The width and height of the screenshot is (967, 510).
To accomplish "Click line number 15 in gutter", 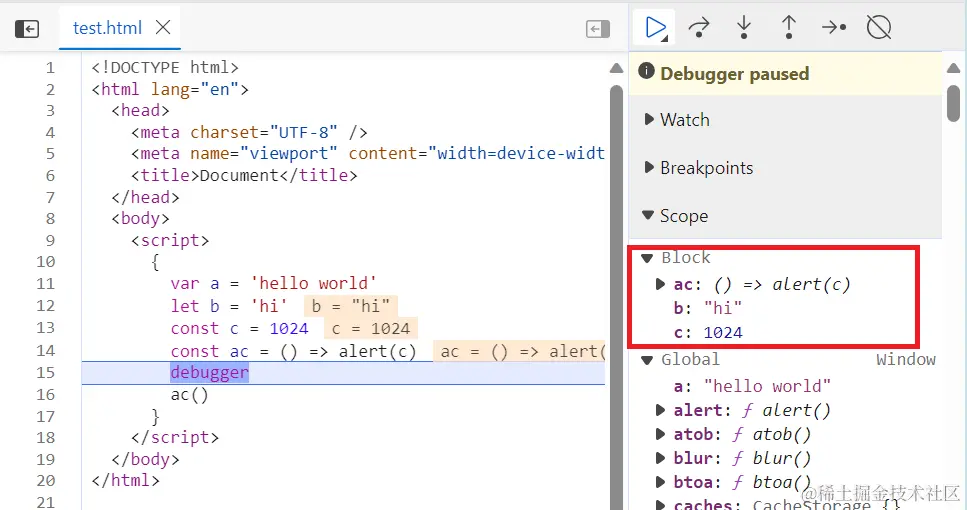I will tap(46, 372).
